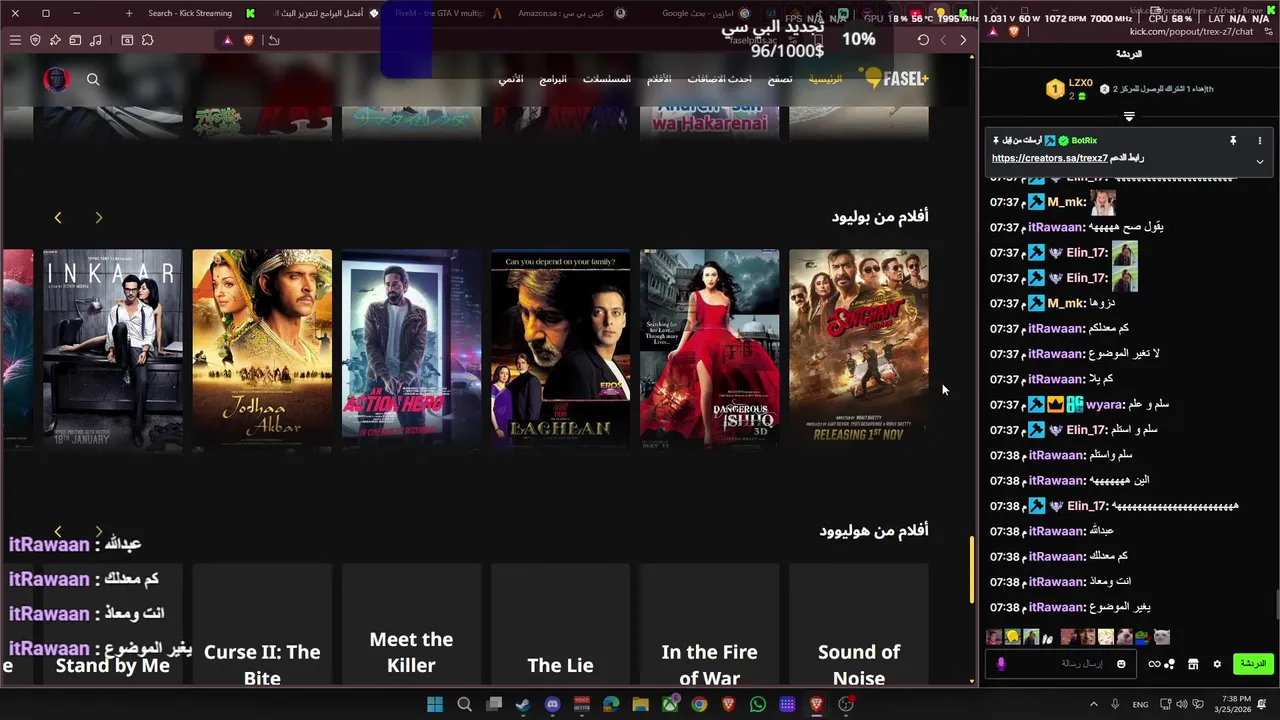Screen dimensions: 1280x720
Task: Click wyara username in chat
Action: click(x=1104, y=405)
